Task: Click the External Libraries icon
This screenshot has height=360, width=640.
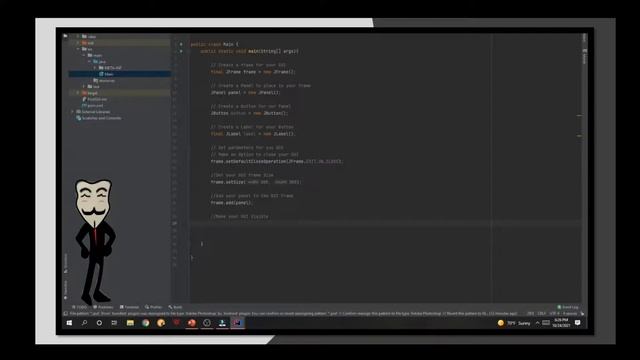Action: coord(78,112)
